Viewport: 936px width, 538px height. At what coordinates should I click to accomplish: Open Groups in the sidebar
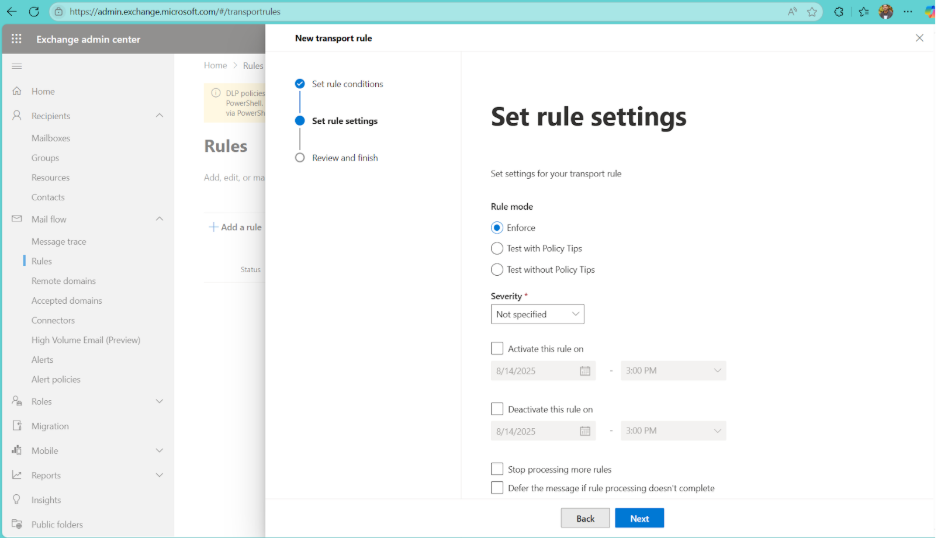coord(45,158)
